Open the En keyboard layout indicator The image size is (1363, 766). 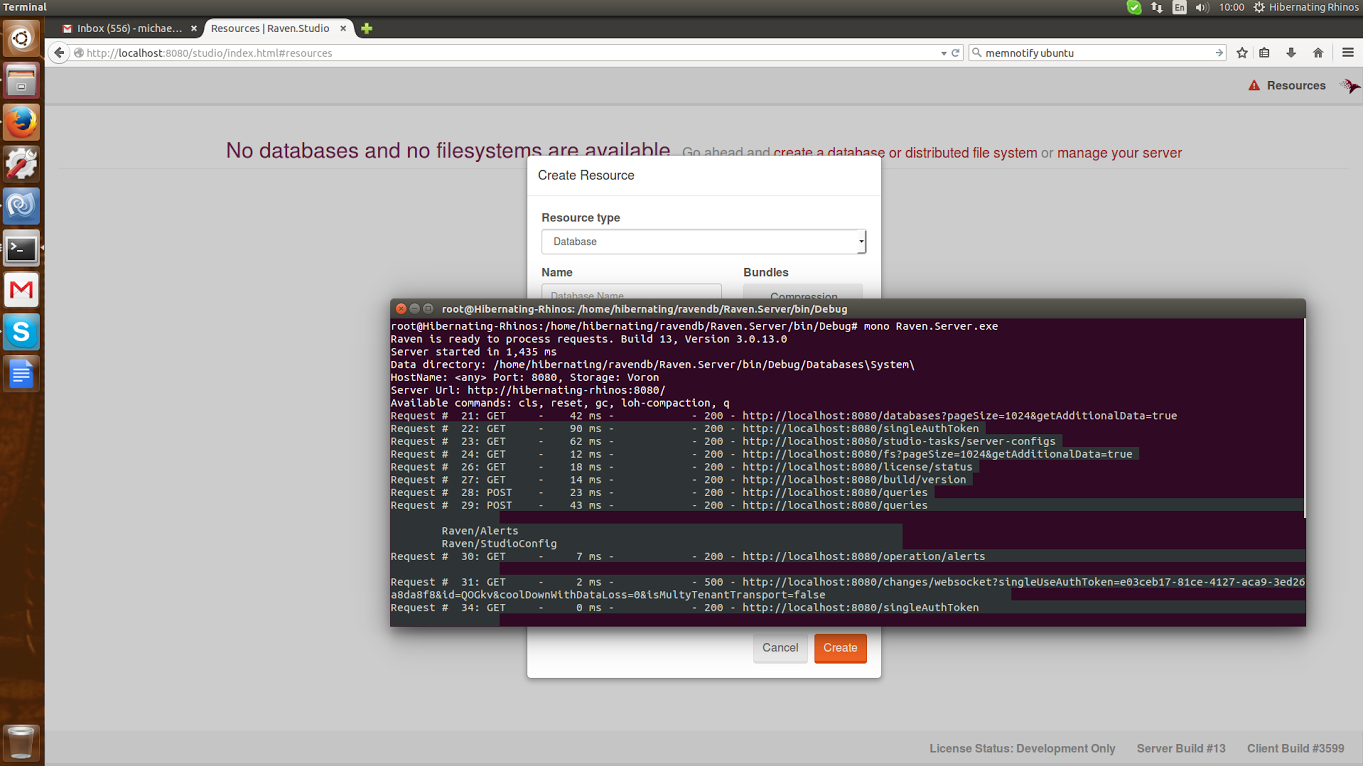[x=1180, y=7]
